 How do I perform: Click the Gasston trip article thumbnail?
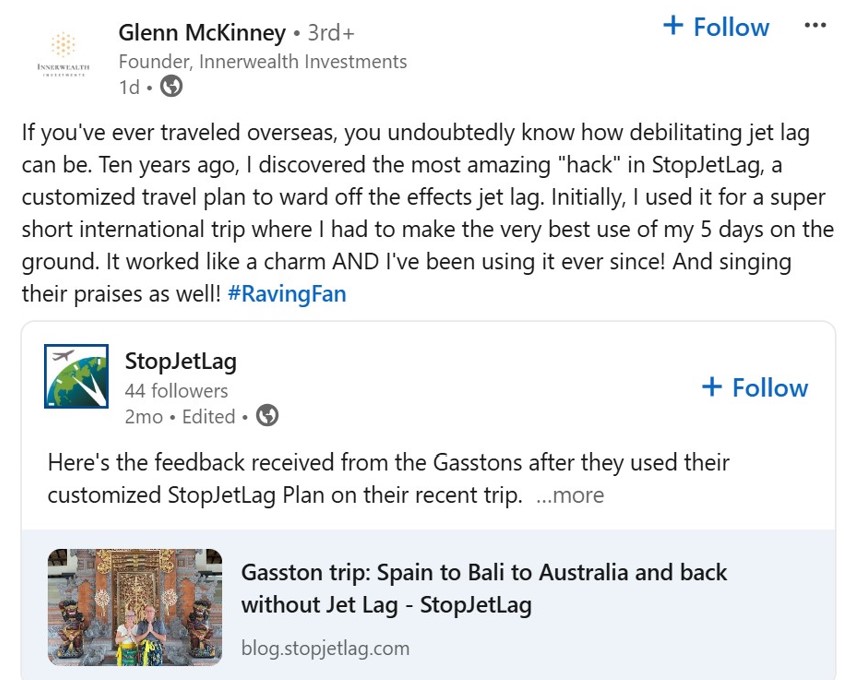coord(135,607)
